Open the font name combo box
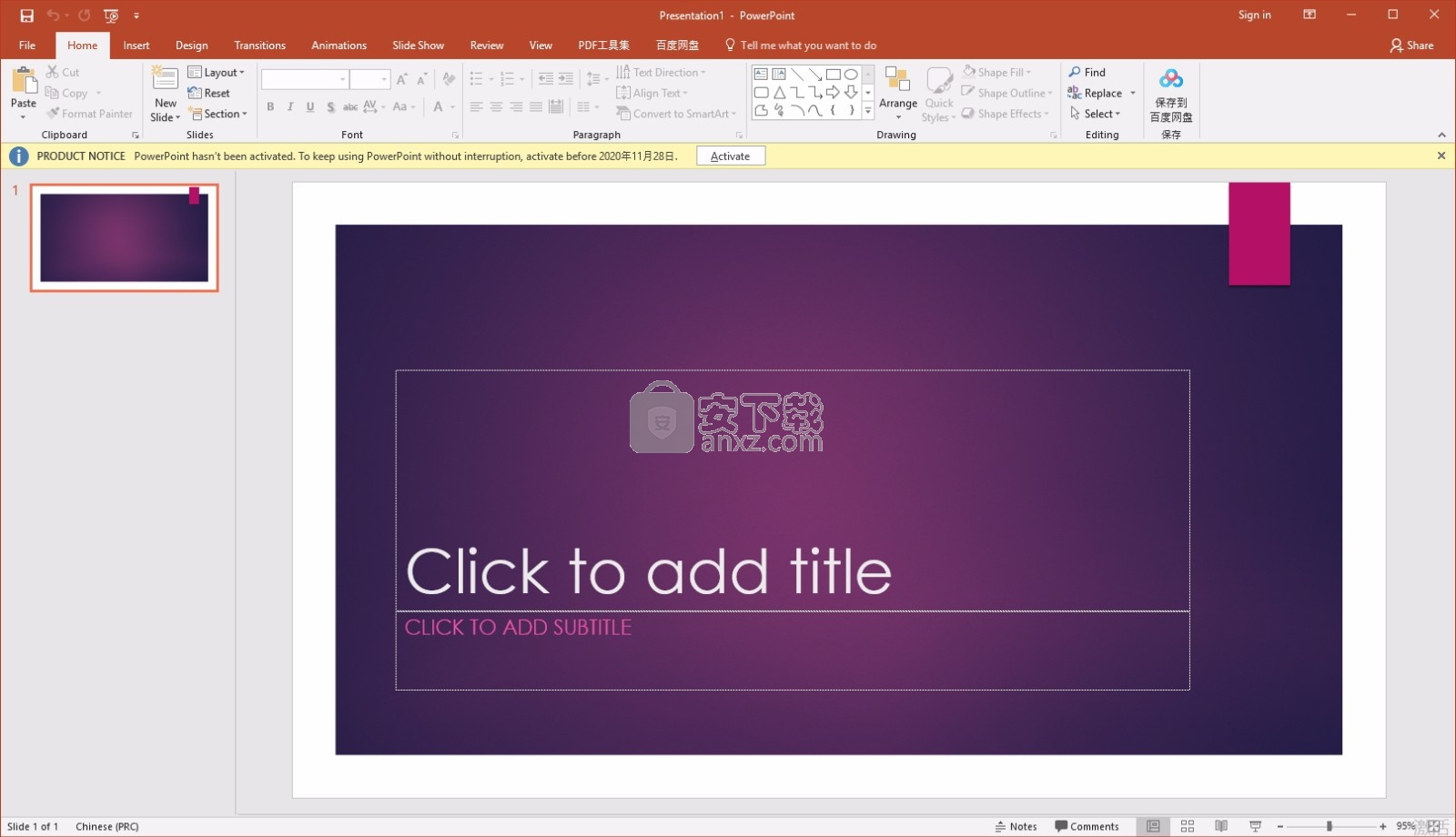1456x837 pixels. coord(305,79)
